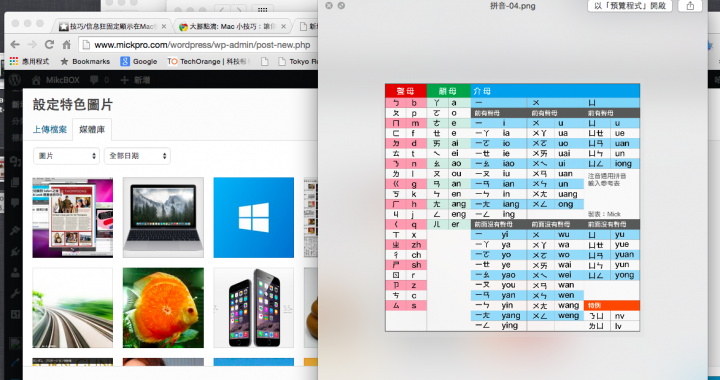Screen dimensions: 720x380
Task: Switch to the 大膠點滴 Chrome tab
Action: [232, 27]
